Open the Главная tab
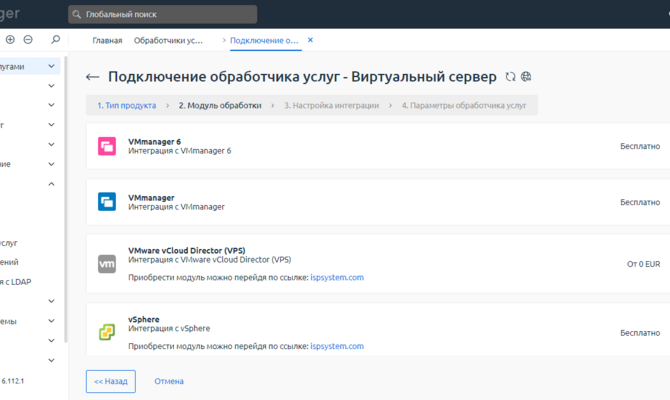670x400 pixels. (x=107, y=41)
